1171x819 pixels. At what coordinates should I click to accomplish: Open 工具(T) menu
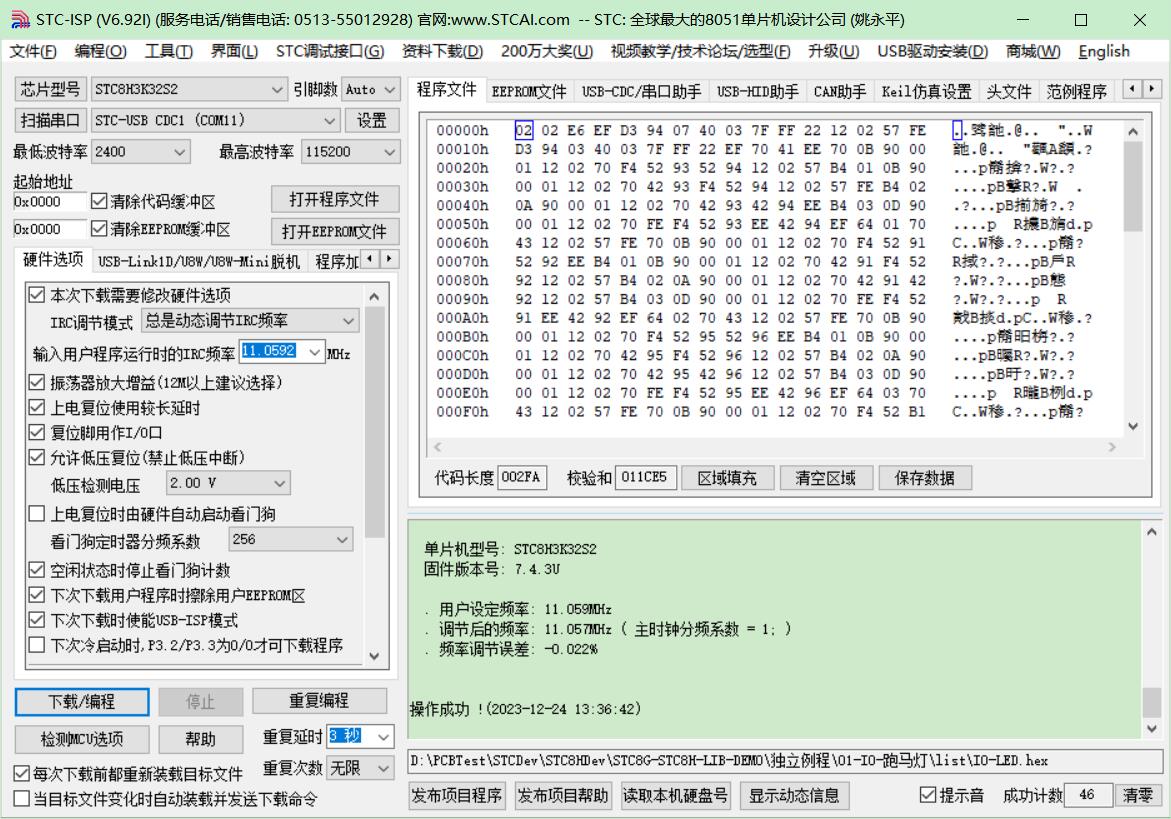[169, 52]
